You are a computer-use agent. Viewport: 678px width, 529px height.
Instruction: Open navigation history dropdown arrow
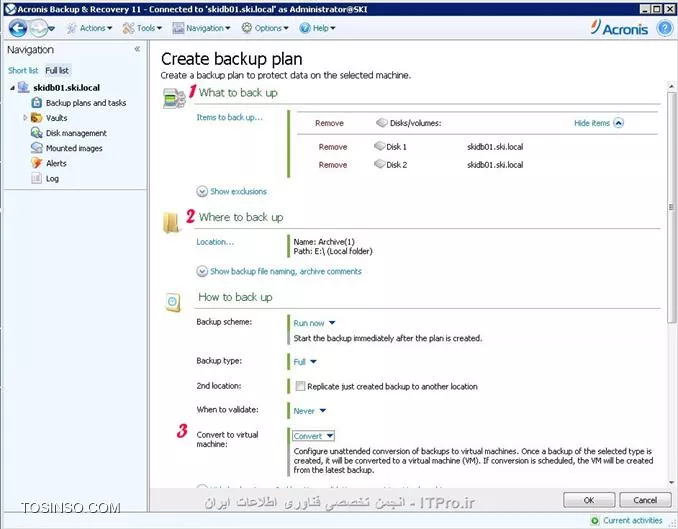tap(51, 29)
